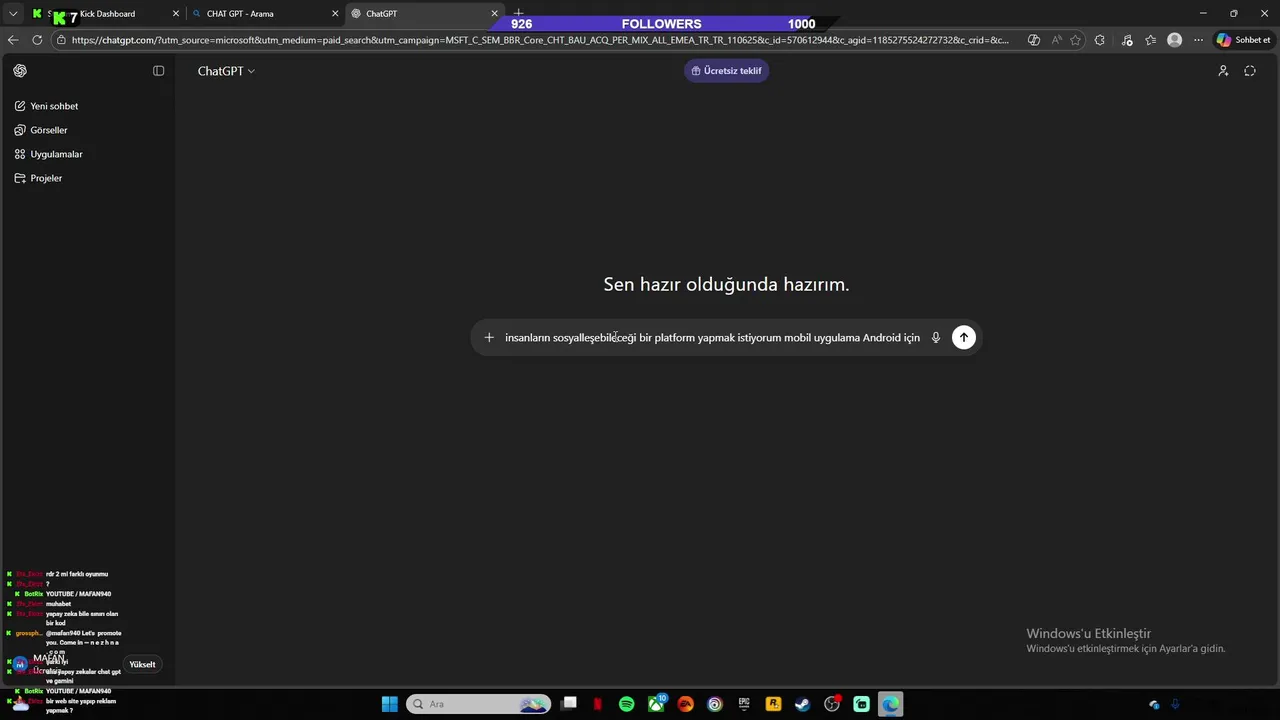
Task: Reload the page with refresh icon
Action: coord(37,40)
